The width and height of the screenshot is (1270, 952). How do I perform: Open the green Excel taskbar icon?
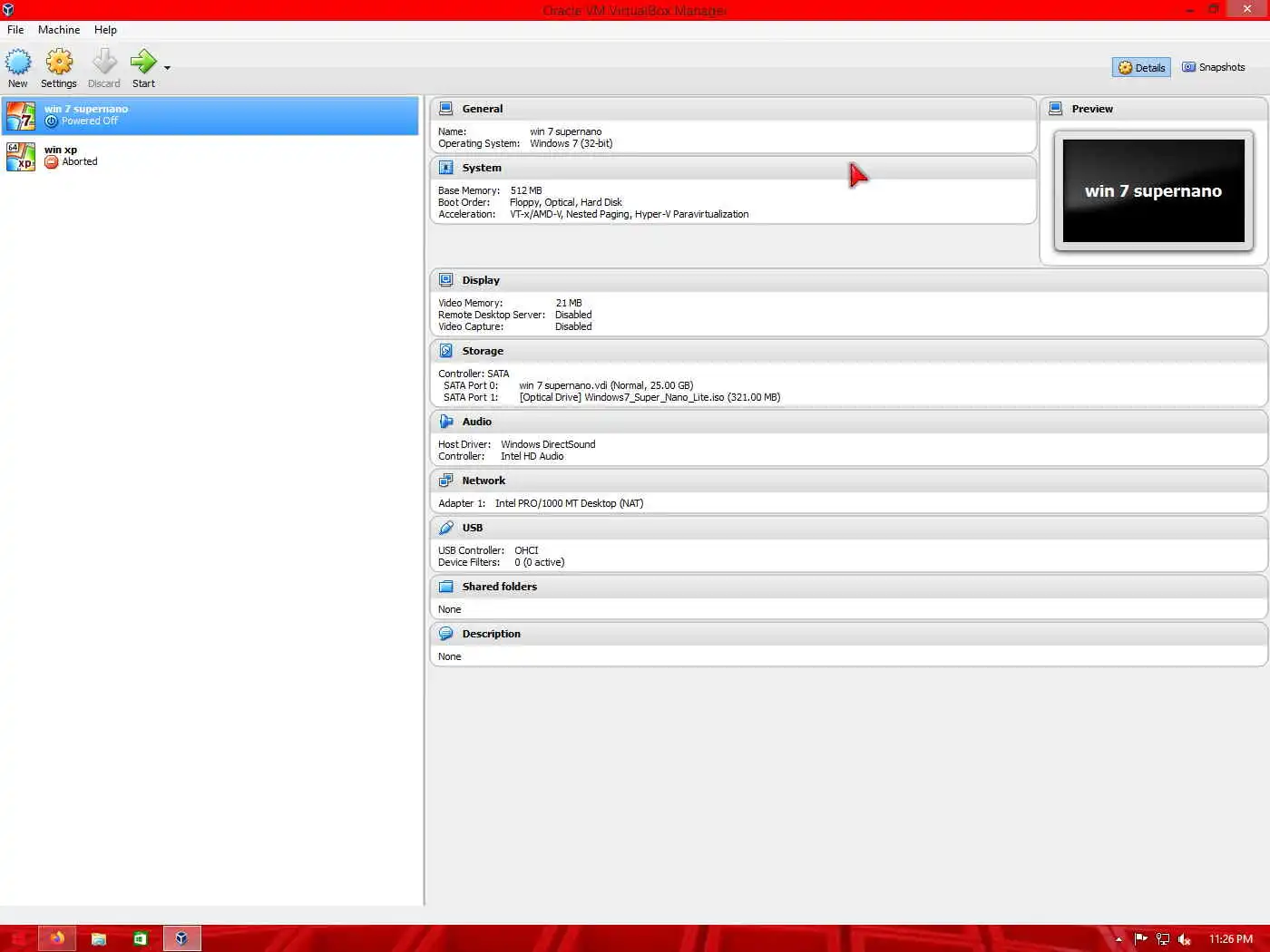point(141,938)
